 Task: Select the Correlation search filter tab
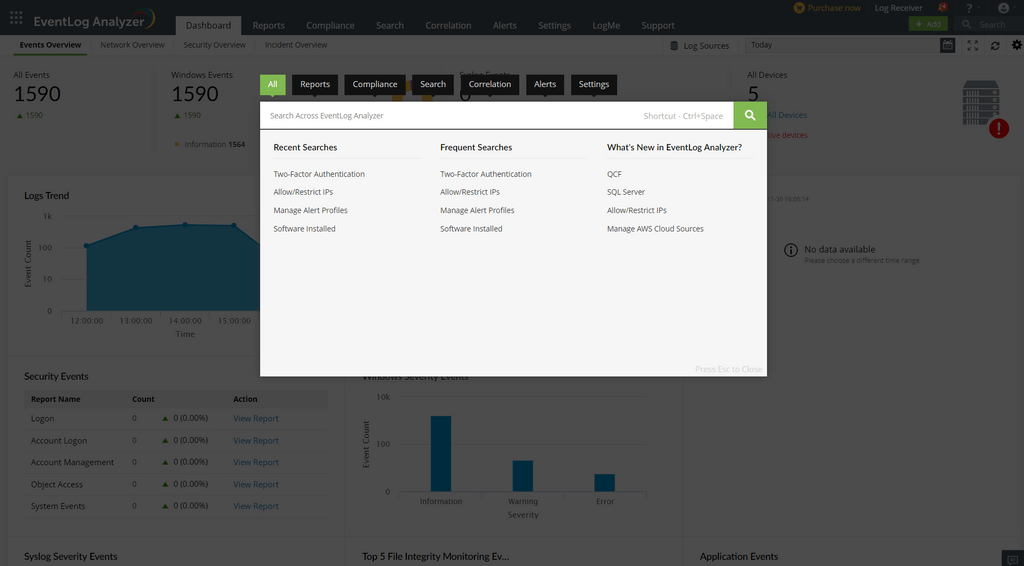[x=490, y=84]
